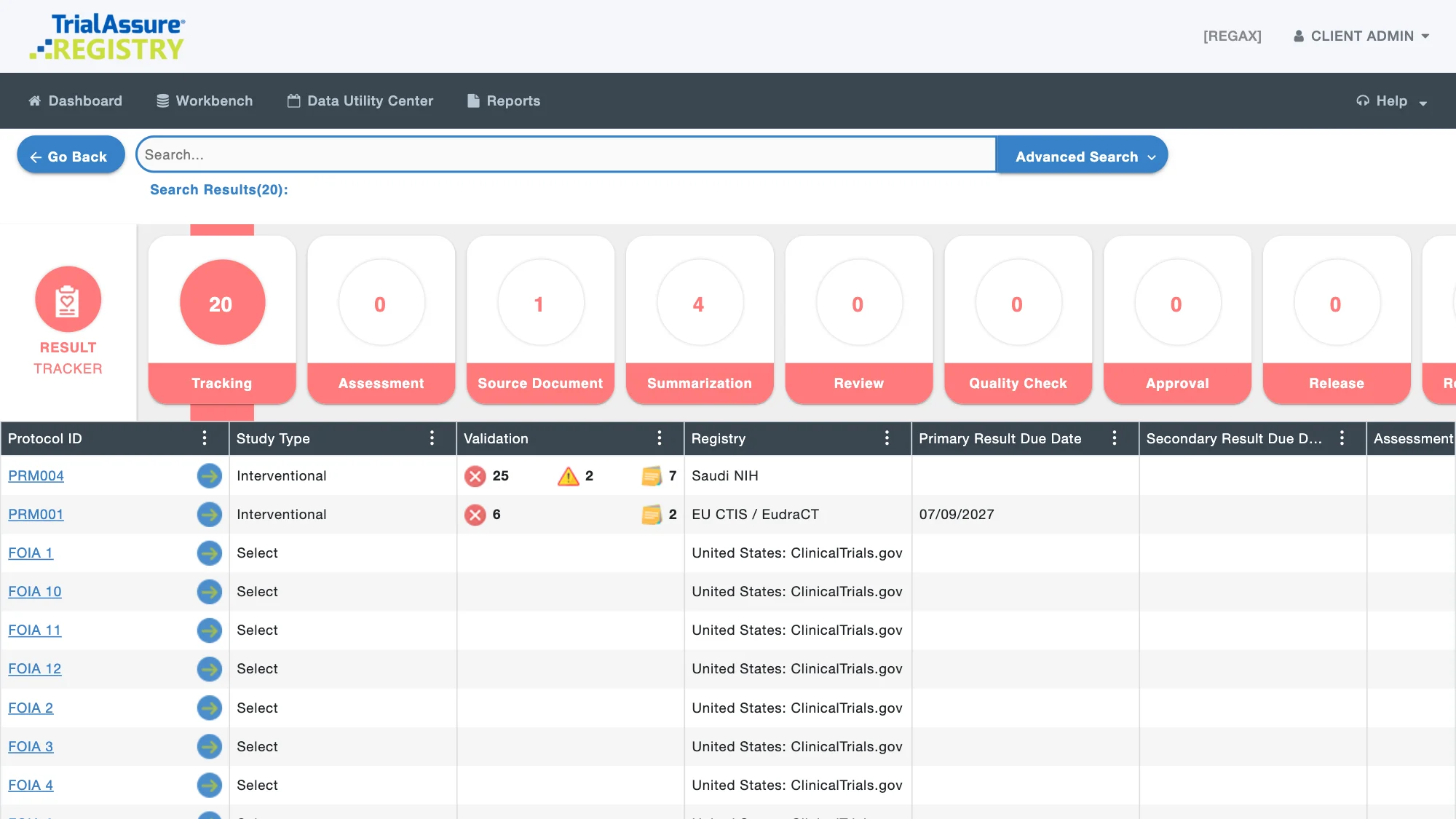Expand the Advanced Search dropdown

[1082, 156]
